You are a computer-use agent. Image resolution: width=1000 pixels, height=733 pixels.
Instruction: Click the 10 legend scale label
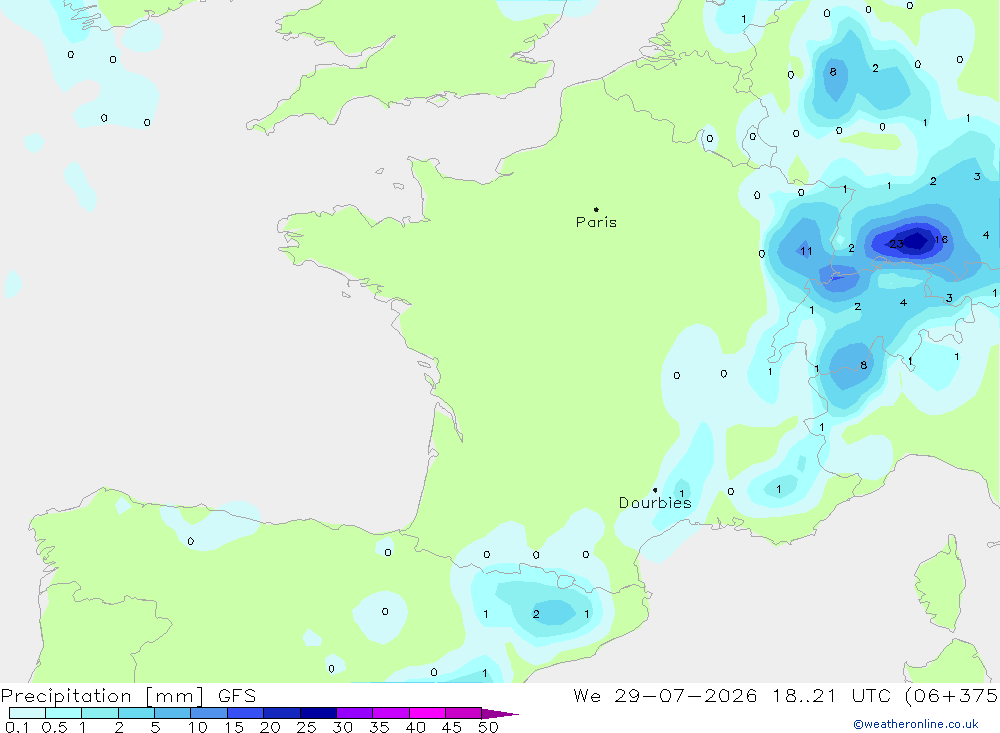click(198, 727)
